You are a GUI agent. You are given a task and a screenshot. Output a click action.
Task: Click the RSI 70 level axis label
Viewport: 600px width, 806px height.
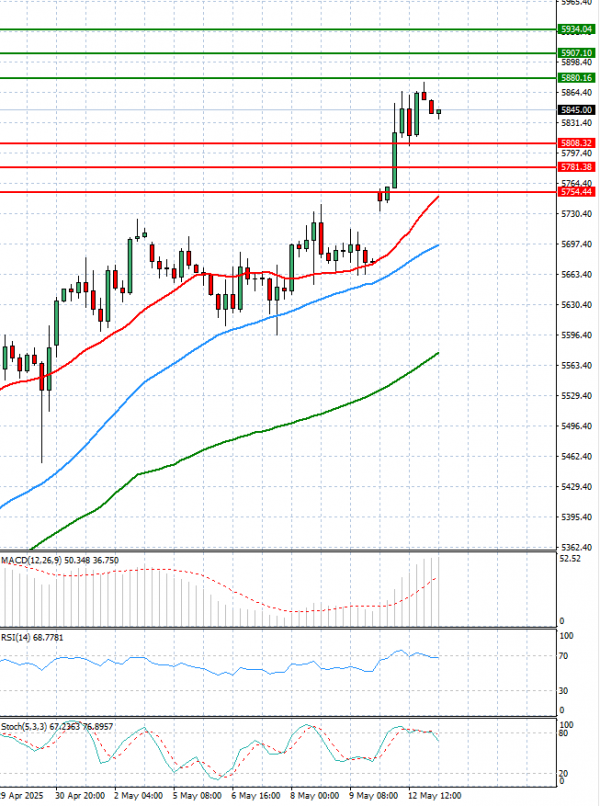coord(566,656)
